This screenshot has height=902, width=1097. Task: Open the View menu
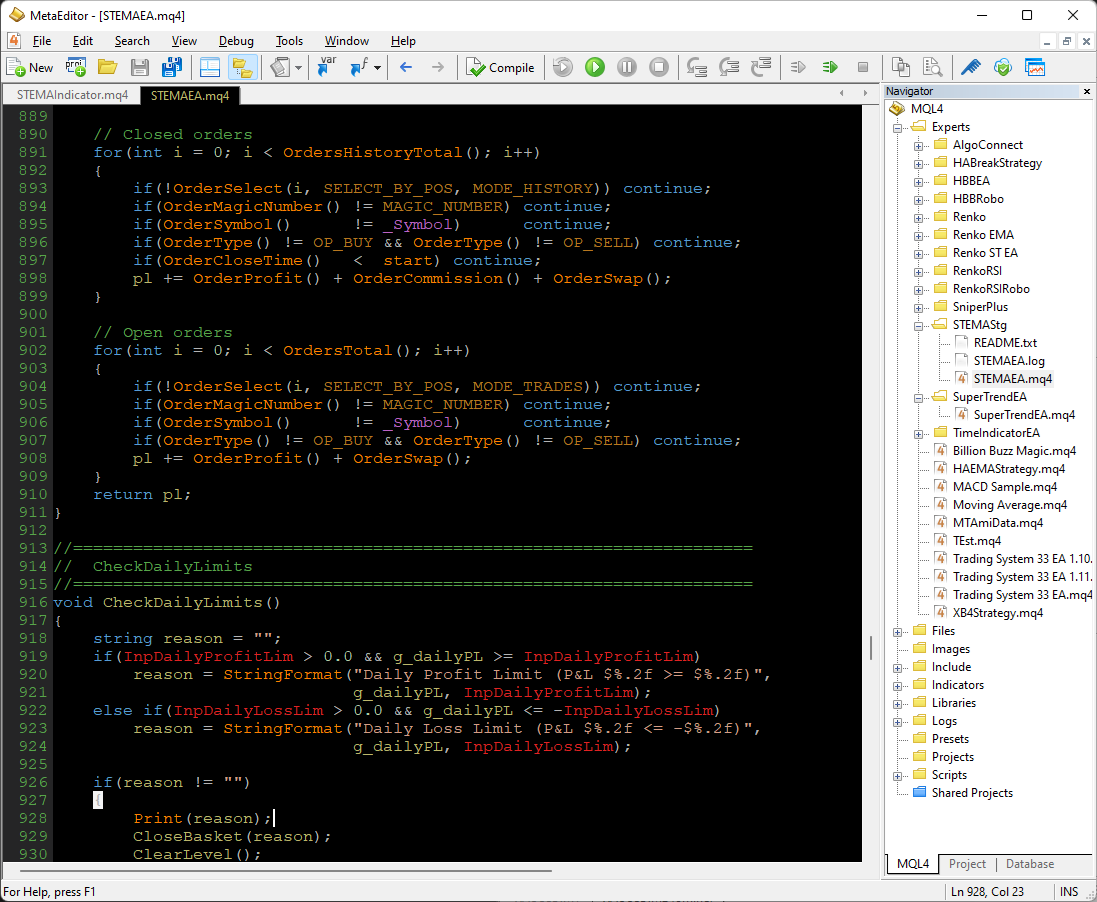tap(184, 41)
